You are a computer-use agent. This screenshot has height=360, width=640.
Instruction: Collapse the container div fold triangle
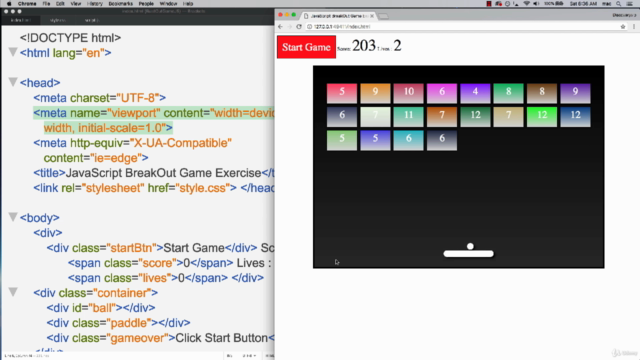click(13, 291)
